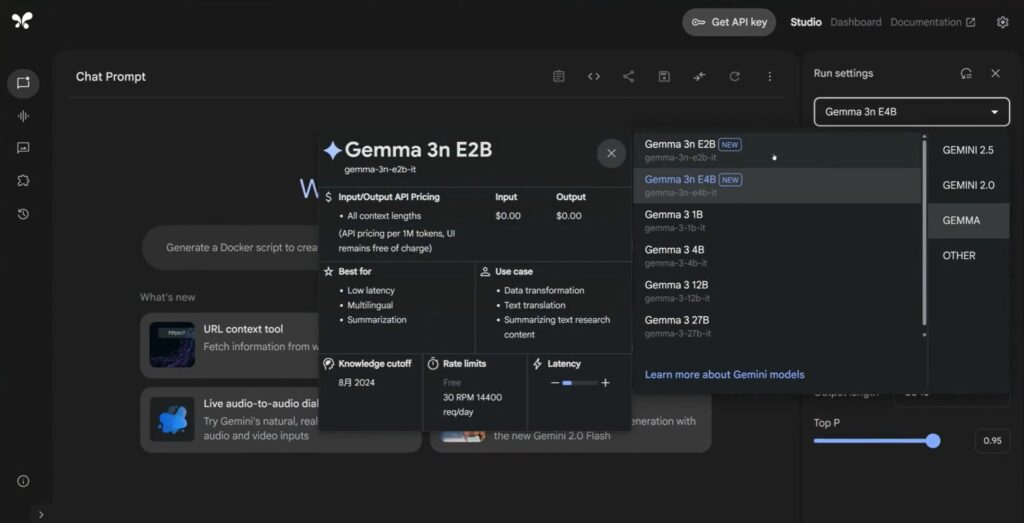Screen dimensions: 1024x523
Task: Choose the GEMINI 2.0 category
Action: [968, 185]
